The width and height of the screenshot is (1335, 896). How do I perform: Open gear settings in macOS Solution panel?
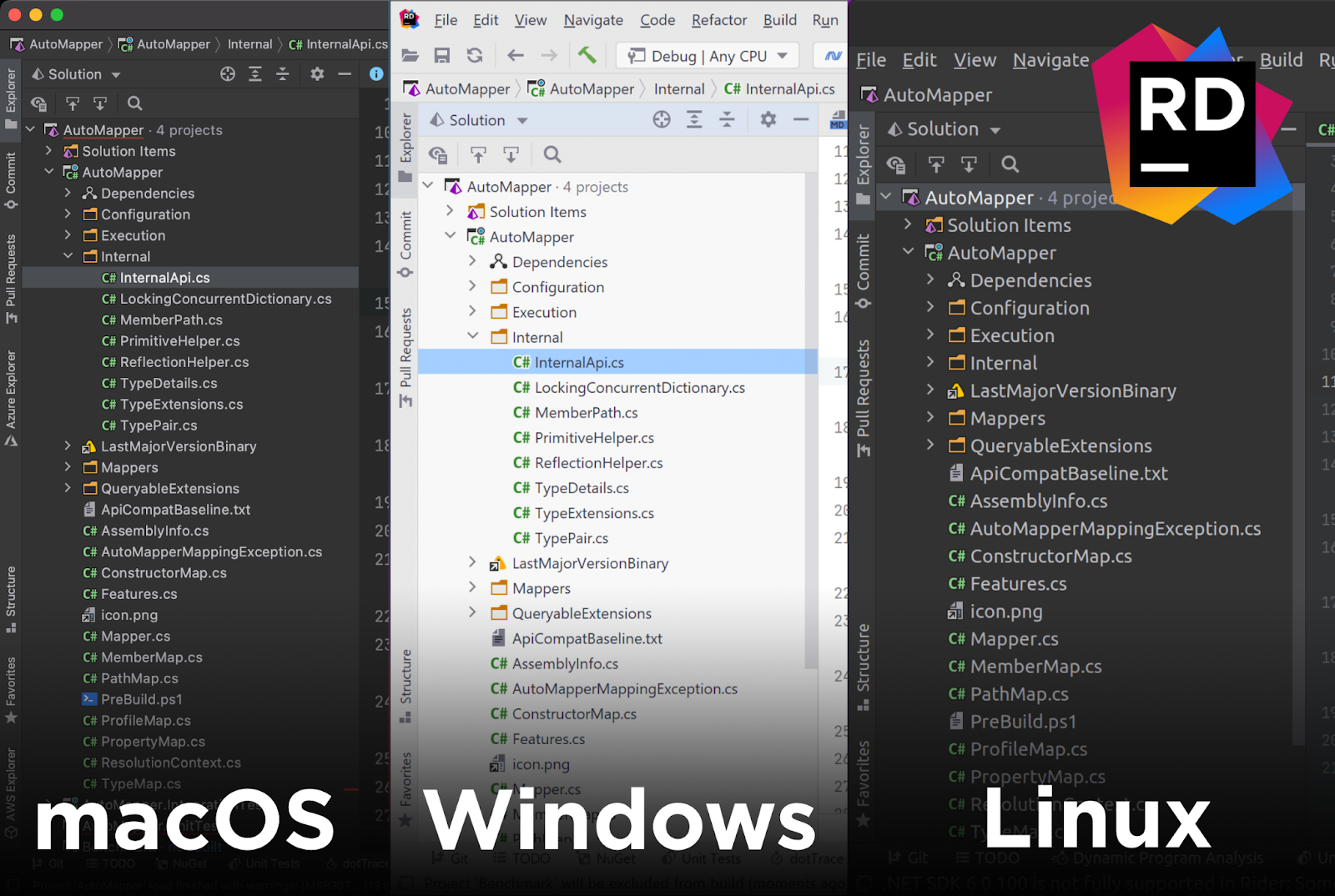click(317, 74)
